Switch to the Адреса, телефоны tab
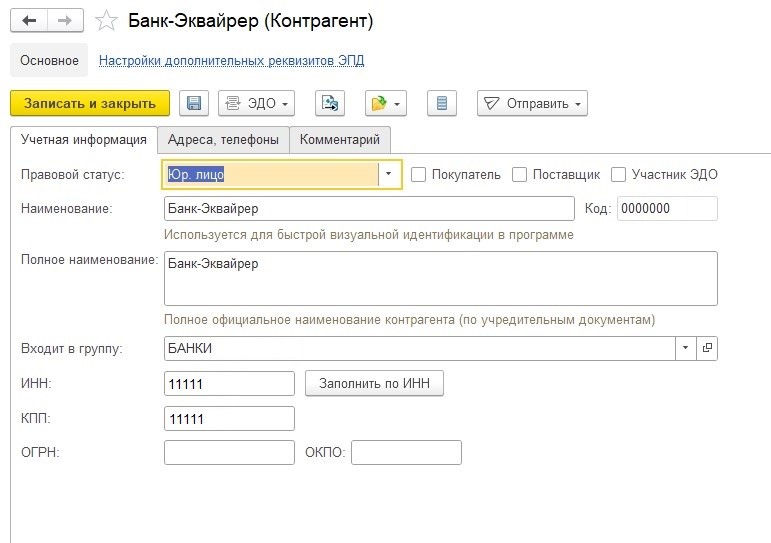This screenshot has height=543, width=771. click(x=223, y=139)
